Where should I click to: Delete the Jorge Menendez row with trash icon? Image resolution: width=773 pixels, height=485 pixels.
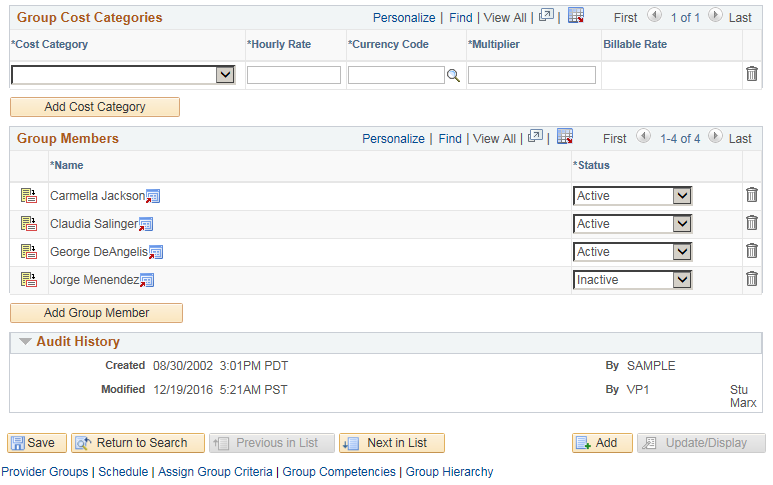click(752, 279)
